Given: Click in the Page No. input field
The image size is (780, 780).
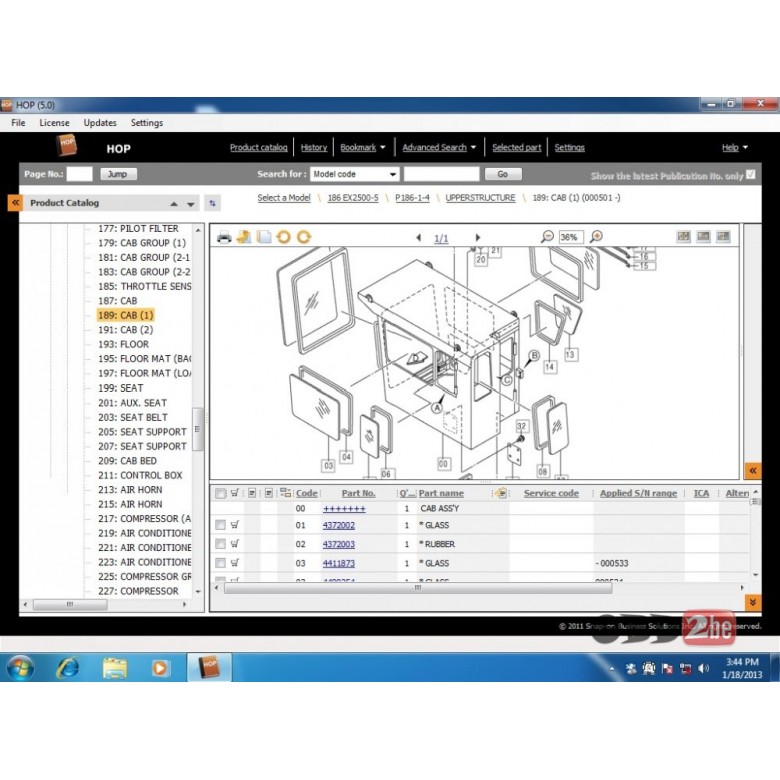Looking at the screenshot, I should [x=80, y=174].
